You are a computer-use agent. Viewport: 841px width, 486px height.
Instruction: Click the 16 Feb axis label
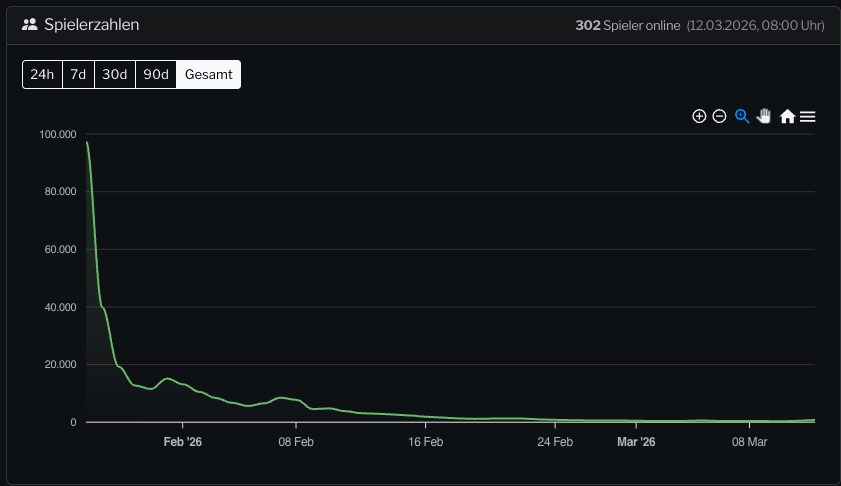tap(426, 441)
